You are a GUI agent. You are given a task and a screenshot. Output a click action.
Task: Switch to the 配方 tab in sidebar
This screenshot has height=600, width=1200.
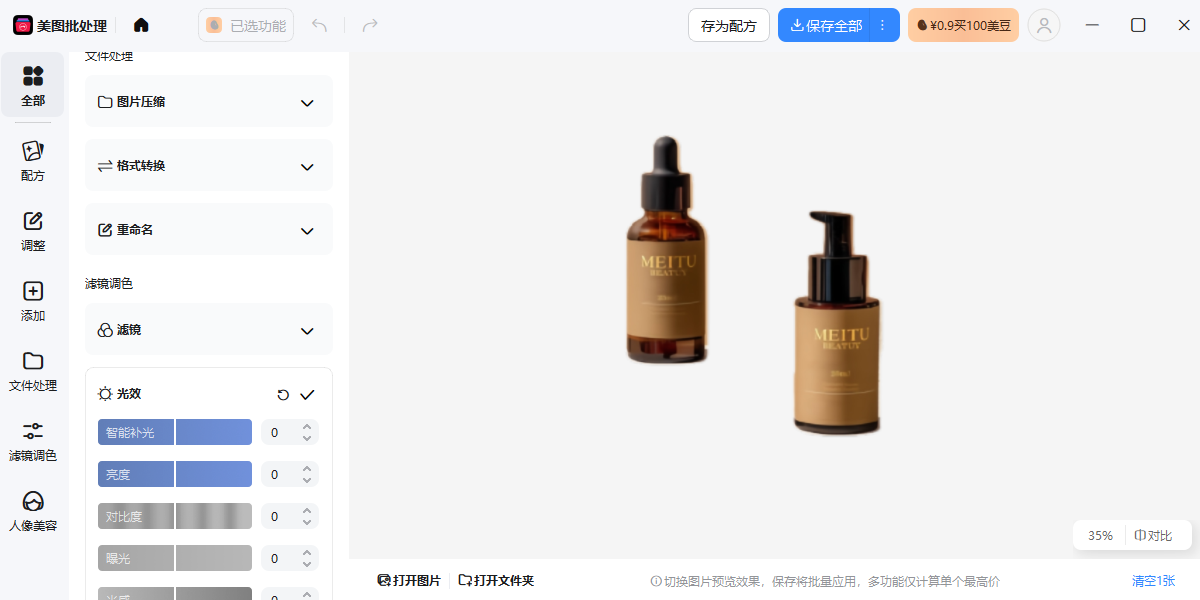pyautogui.click(x=33, y=161)
